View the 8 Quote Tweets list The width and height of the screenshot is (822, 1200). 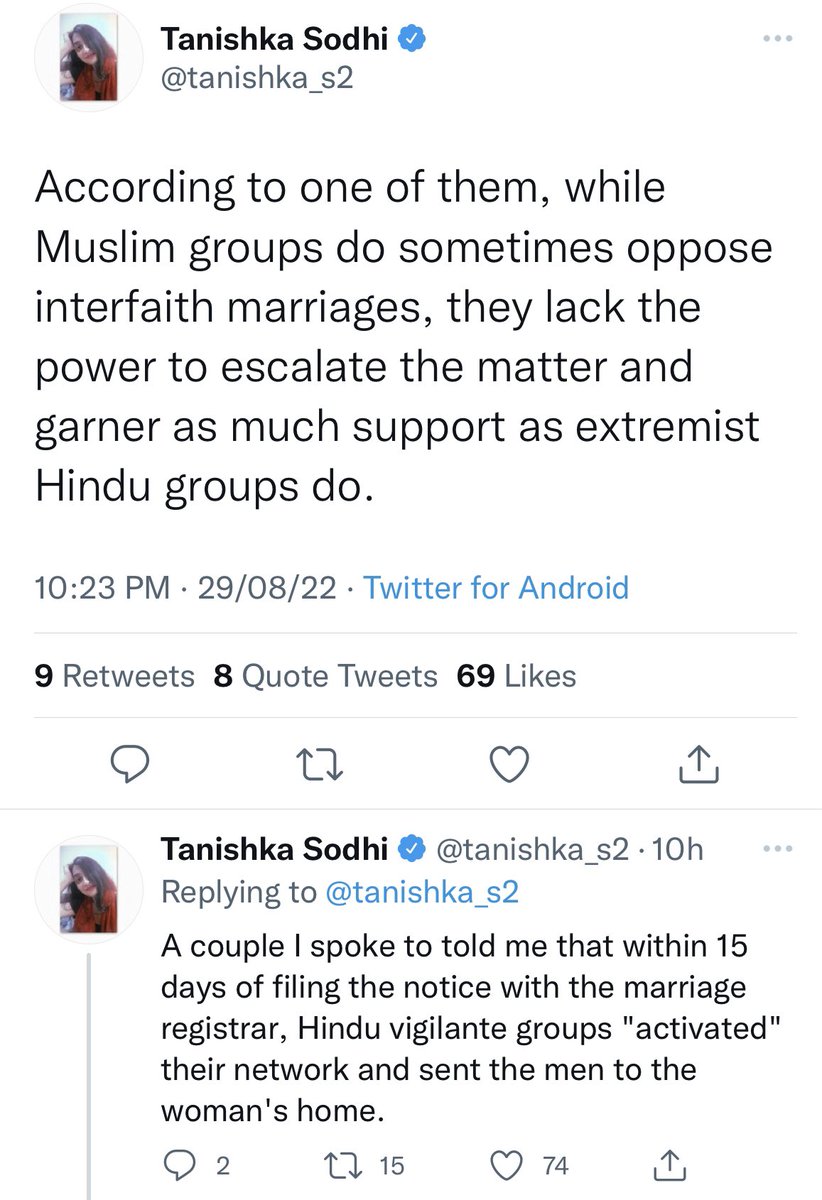point(326,677)
